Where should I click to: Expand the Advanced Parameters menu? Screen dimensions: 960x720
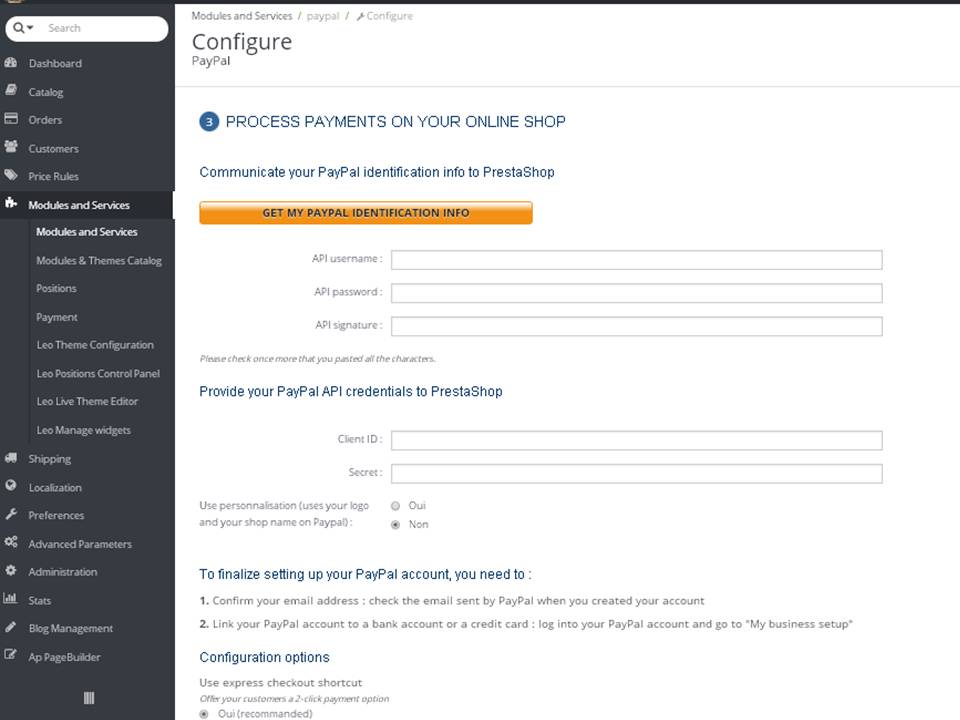pos(79,544)
